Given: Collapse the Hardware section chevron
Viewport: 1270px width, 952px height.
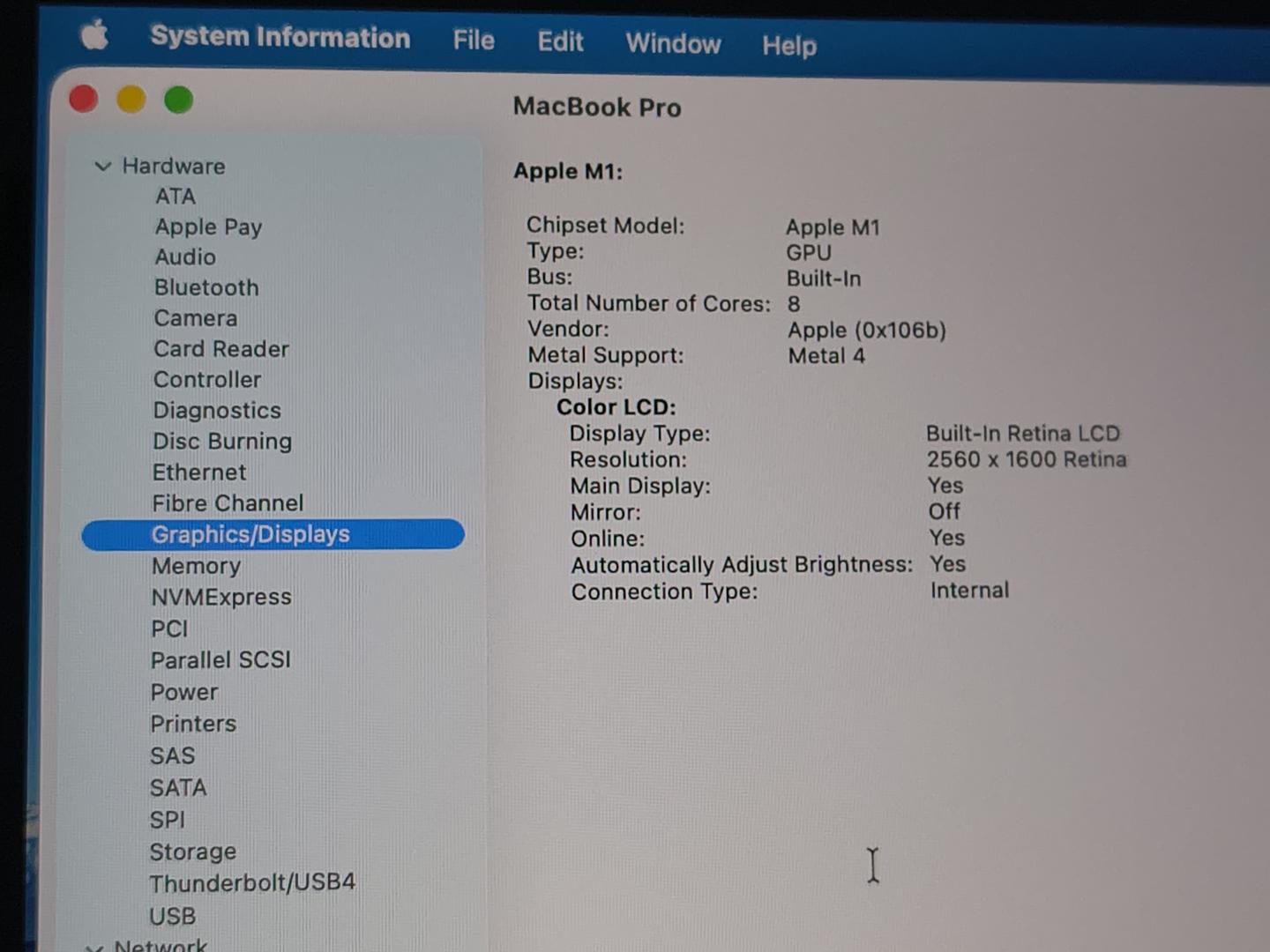Looking at the screenshot, I should tap(102, 166).
